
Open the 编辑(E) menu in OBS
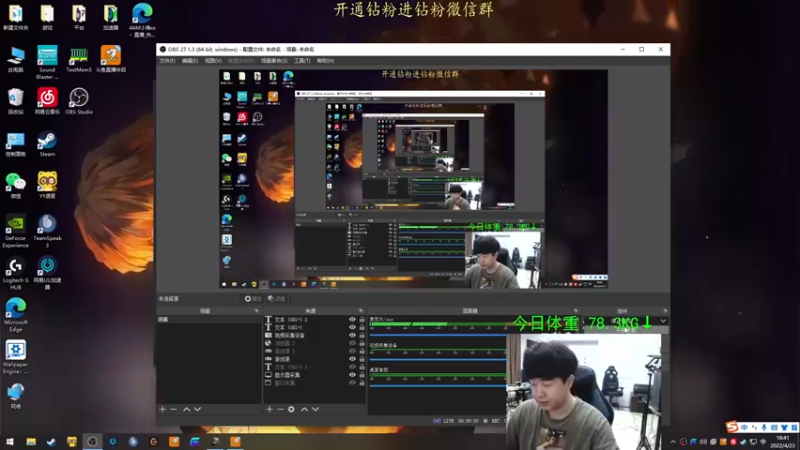[189, 61]
